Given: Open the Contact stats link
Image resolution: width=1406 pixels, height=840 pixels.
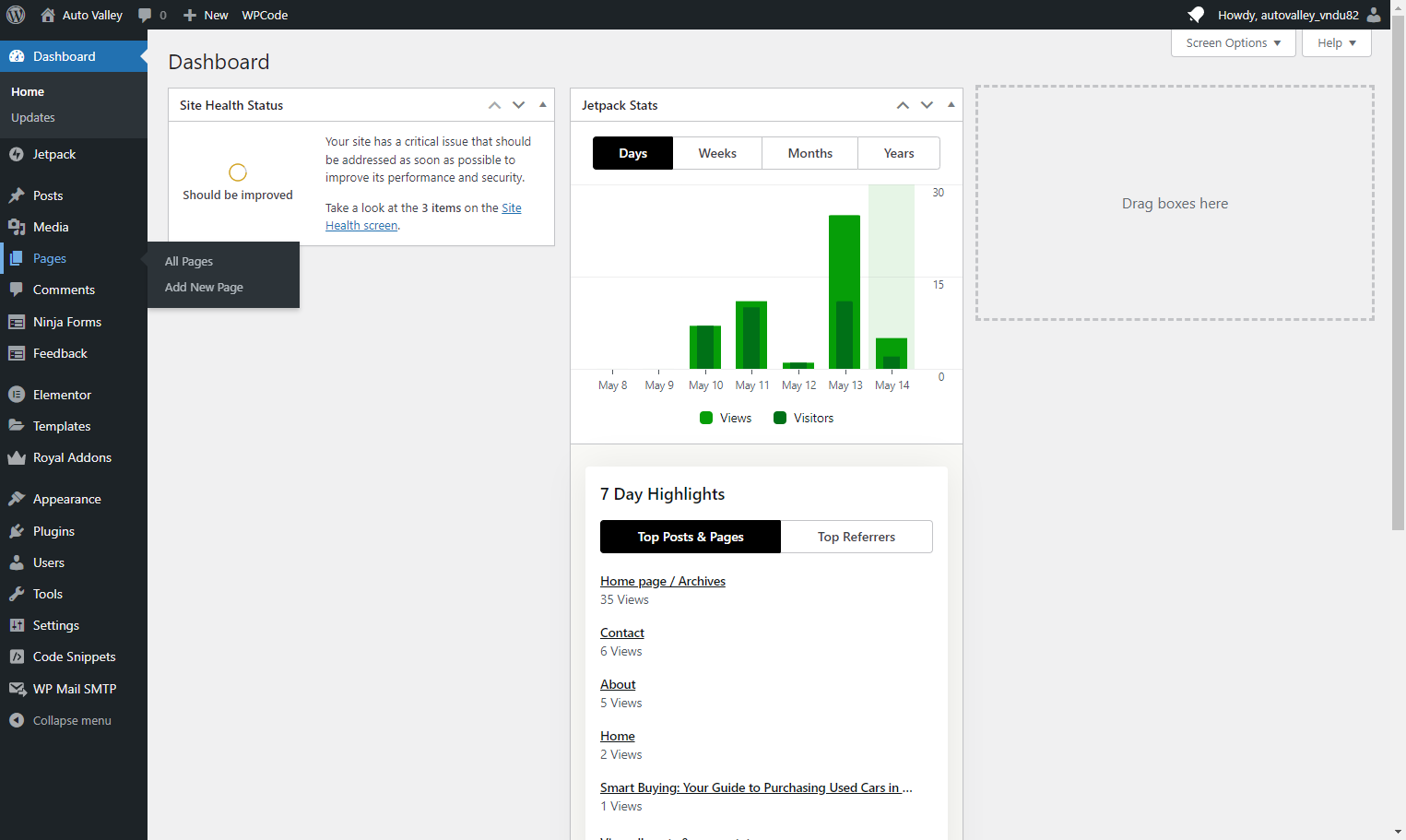Looking at the screenshot, I should (x=622, y=633).
